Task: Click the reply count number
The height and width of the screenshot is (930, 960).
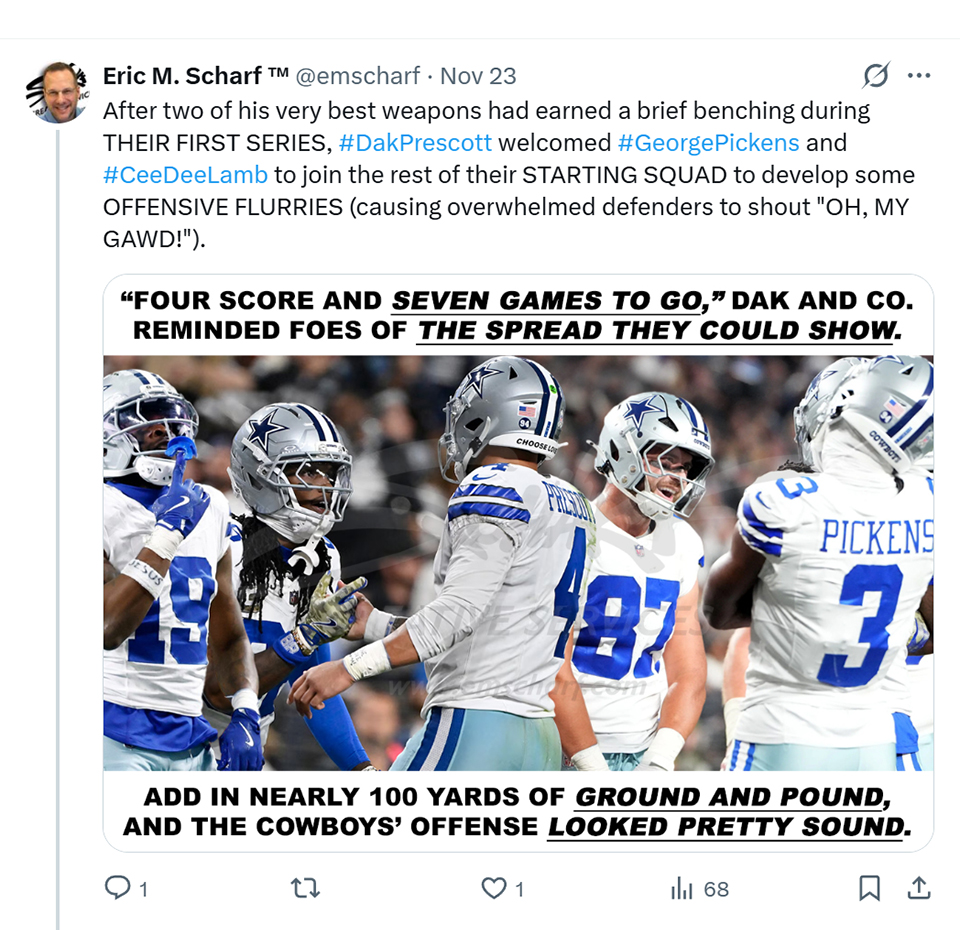Action: point(143,888)
